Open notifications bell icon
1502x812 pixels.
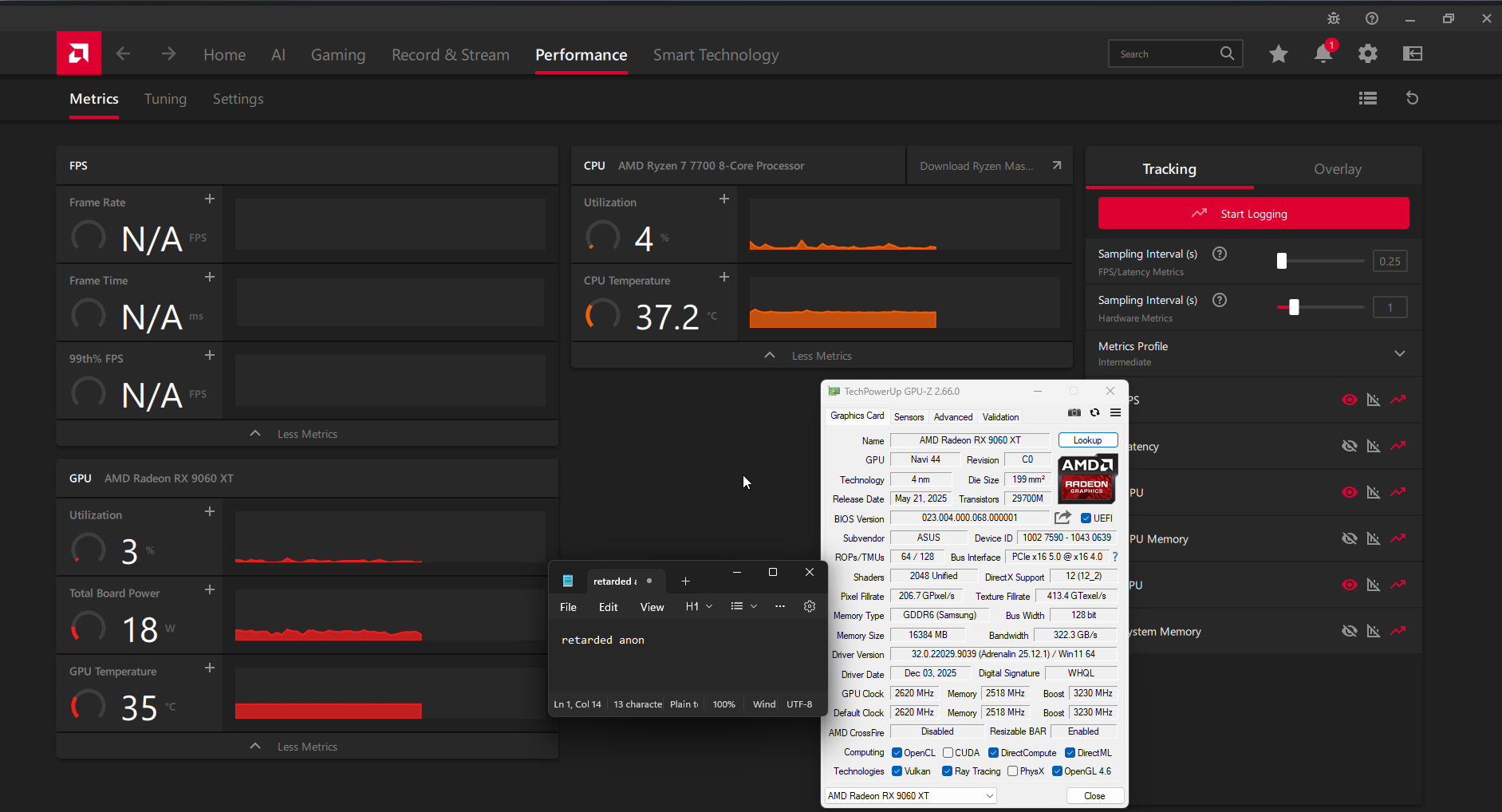tap(1323, 53)
